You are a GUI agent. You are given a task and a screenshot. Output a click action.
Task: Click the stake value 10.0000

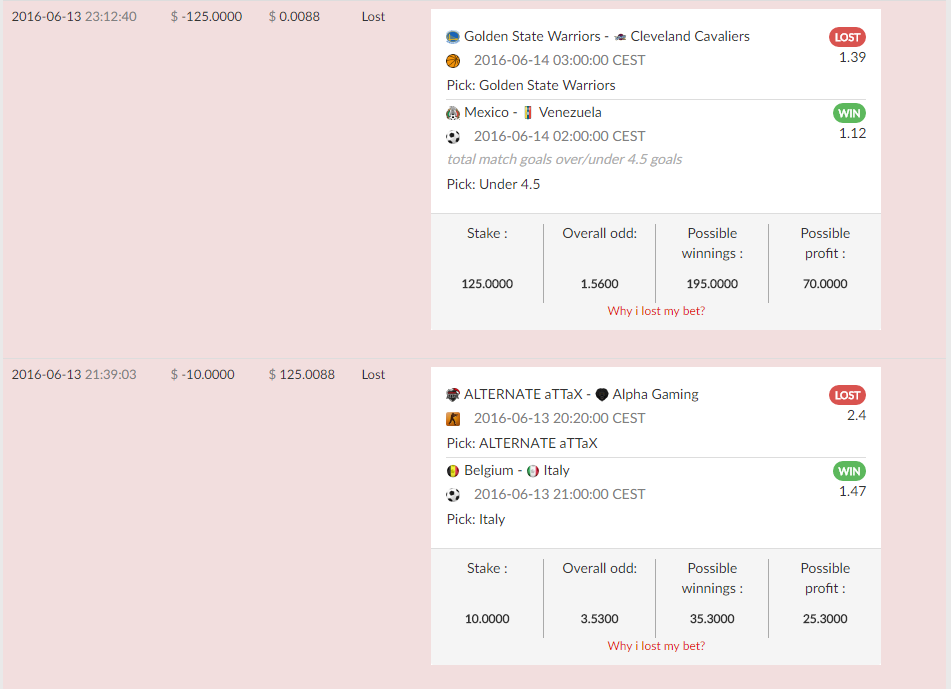[x=487, y=618]
